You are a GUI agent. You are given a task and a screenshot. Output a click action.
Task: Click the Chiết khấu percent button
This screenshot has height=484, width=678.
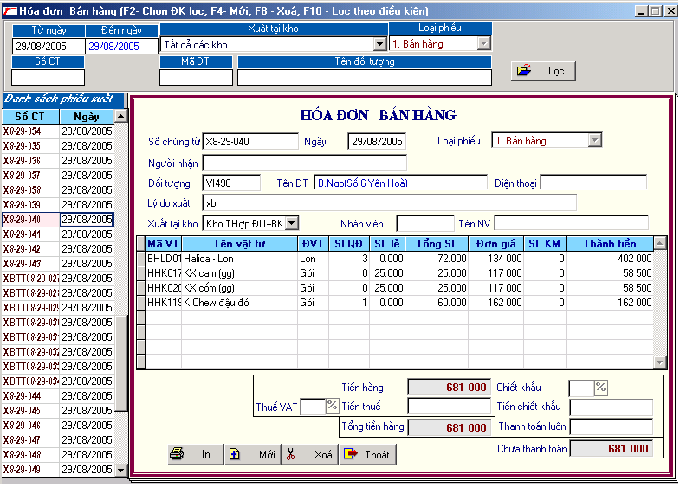[x=601, y=388]
